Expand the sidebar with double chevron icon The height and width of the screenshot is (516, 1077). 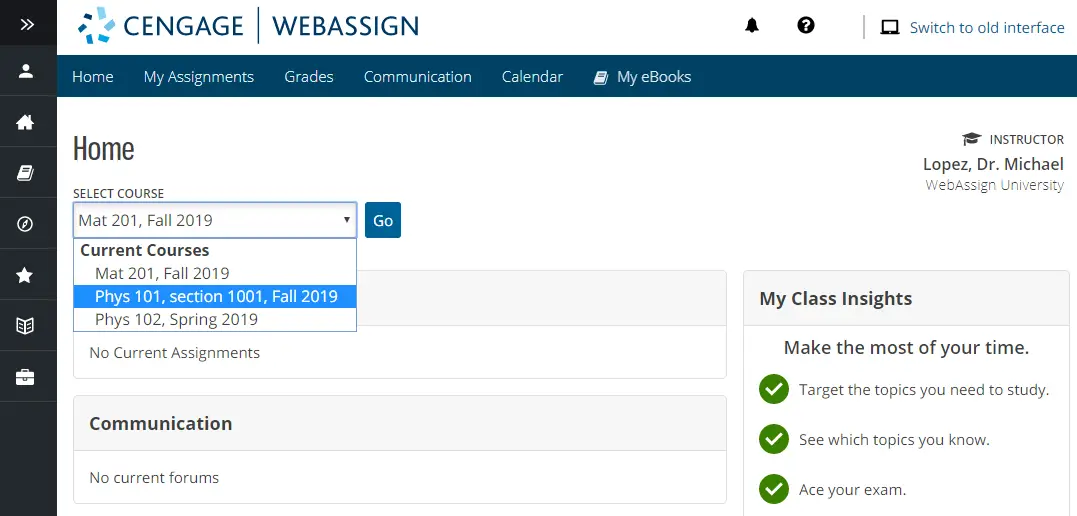(x=27, y=25)
